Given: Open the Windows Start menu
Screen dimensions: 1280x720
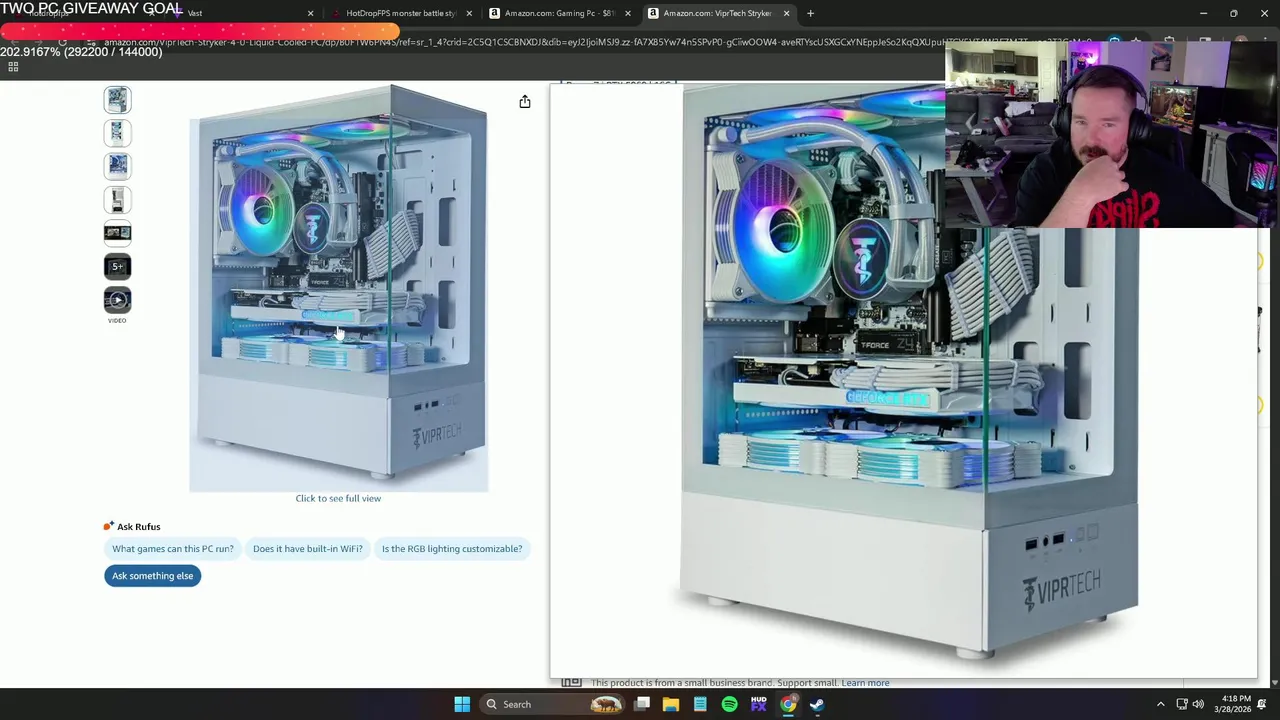Looking at the screenshot, I should click(462, 704).
